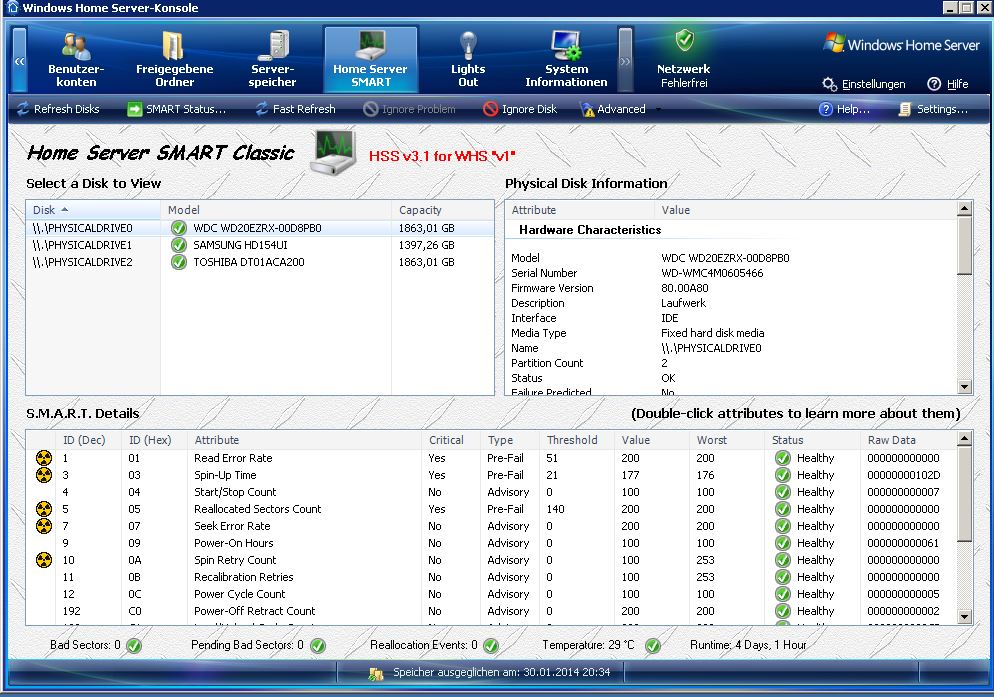Click the critical icon for Seek Error Rate
The height and width of the screenshot is (697, 994).
(44, 526)
